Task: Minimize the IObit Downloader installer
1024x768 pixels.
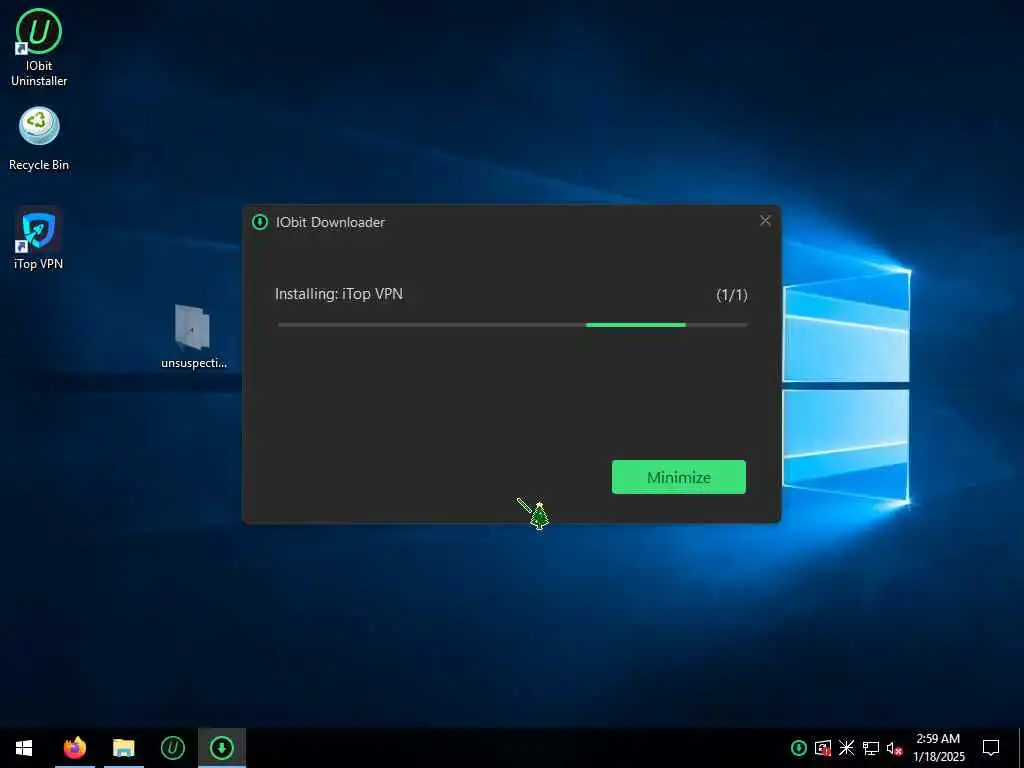Action: click(679, 477)
